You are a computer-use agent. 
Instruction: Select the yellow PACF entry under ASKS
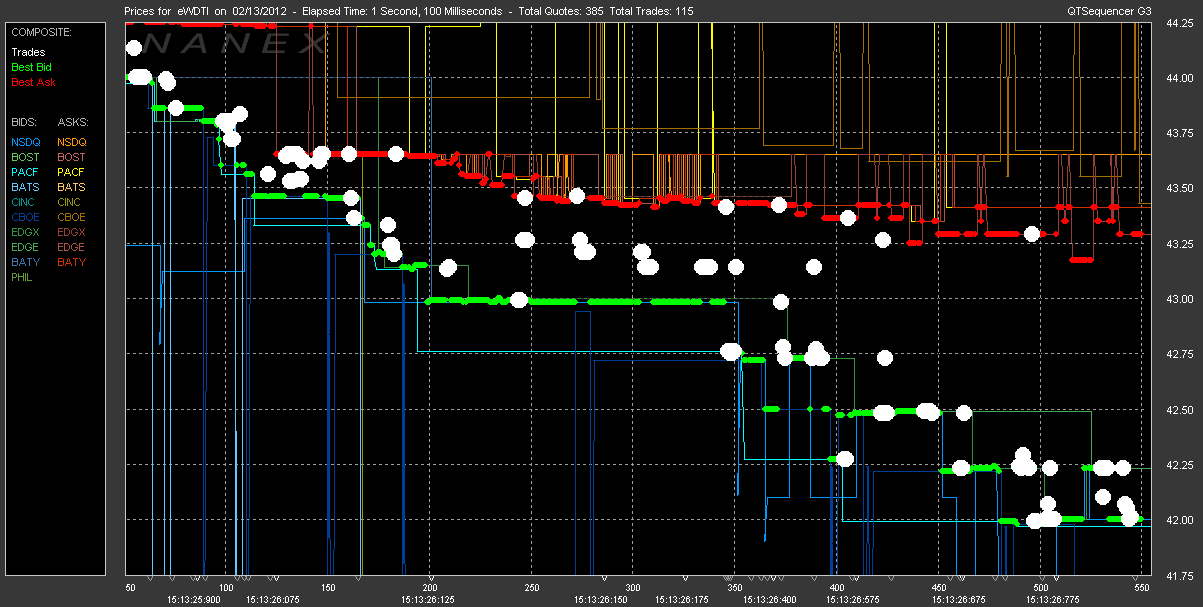[x=71, y=172]
